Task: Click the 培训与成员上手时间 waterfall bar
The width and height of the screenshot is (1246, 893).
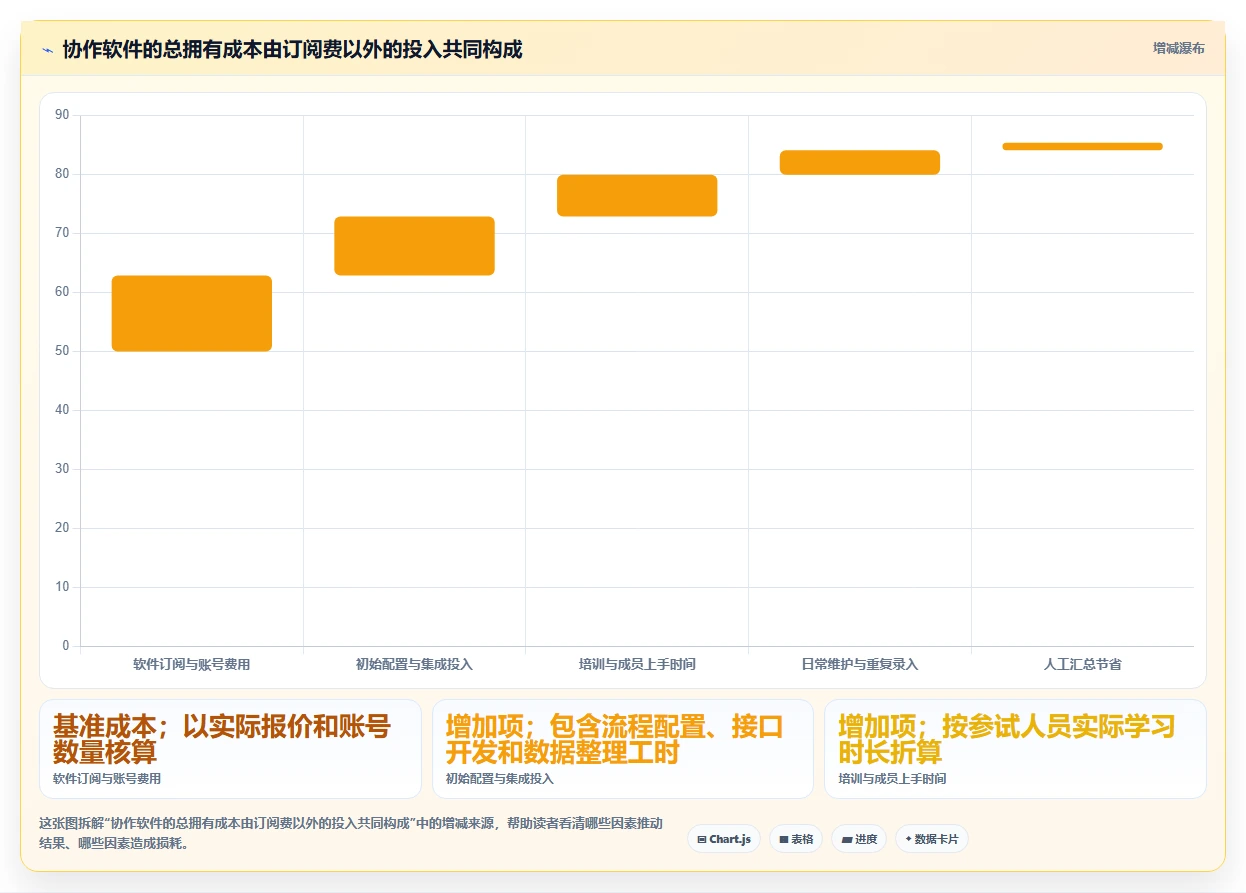Action: pos(637,195)
